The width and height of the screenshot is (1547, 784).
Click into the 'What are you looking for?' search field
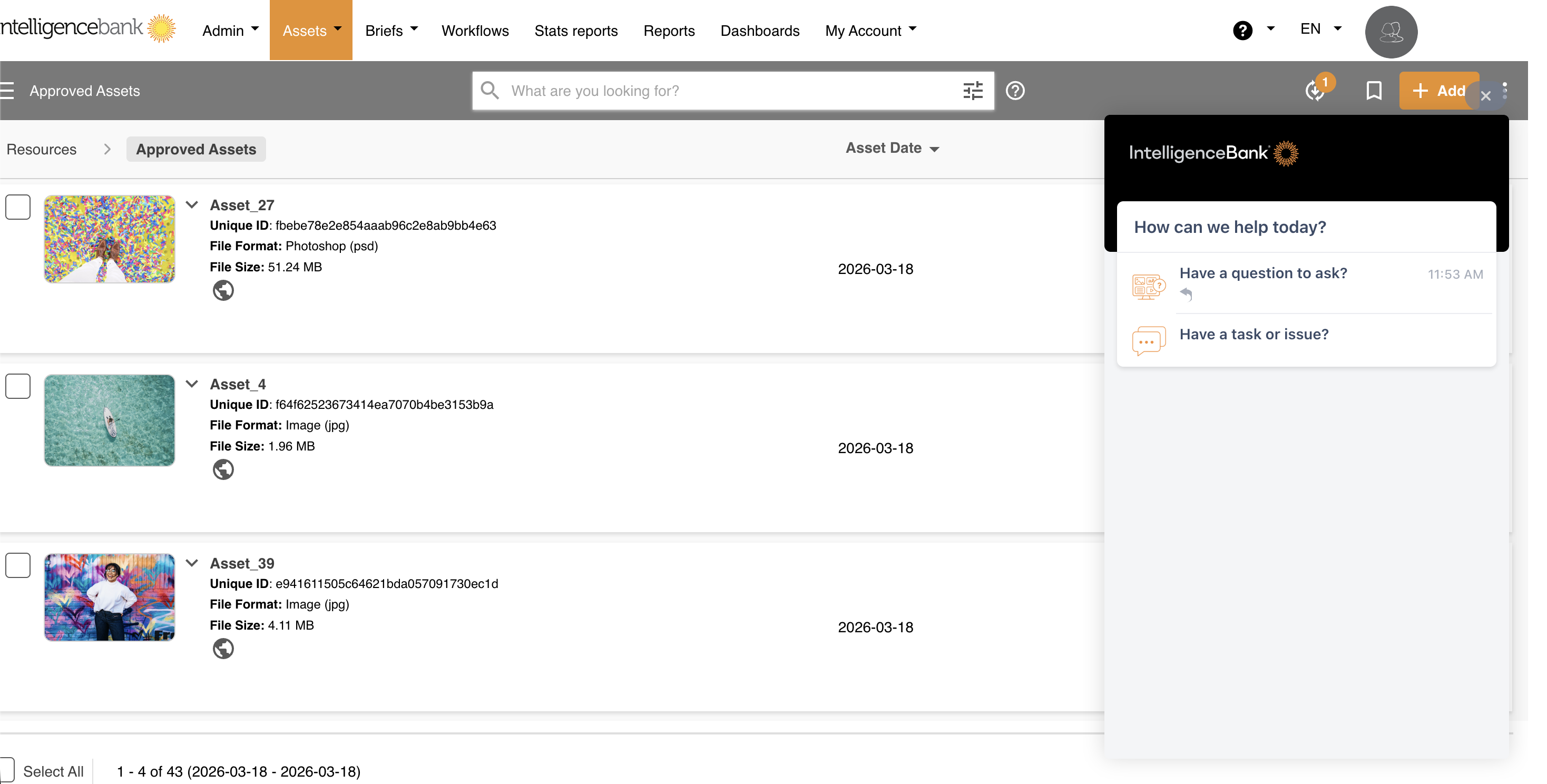coord(721,91)
